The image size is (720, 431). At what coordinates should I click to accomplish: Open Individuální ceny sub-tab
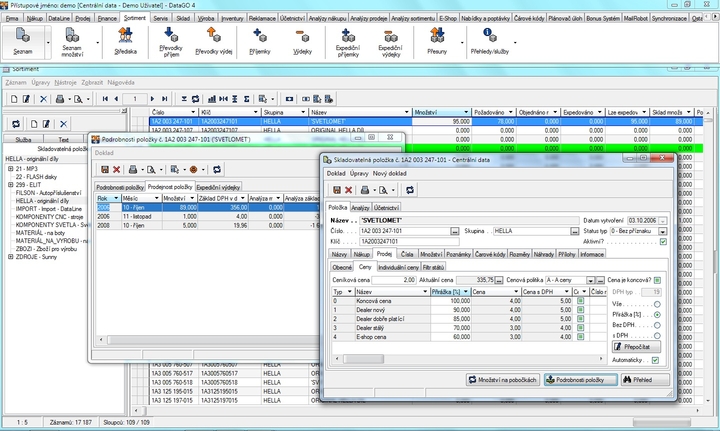point(398,267)
